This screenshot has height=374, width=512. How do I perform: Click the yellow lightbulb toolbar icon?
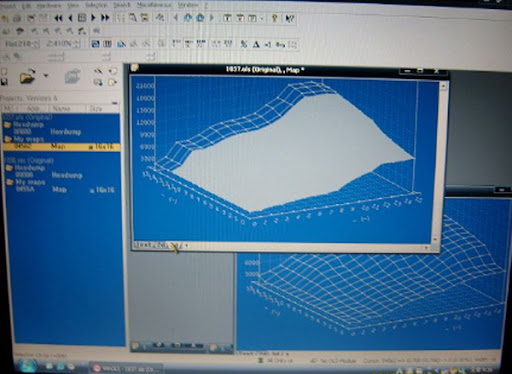[275, 18]
